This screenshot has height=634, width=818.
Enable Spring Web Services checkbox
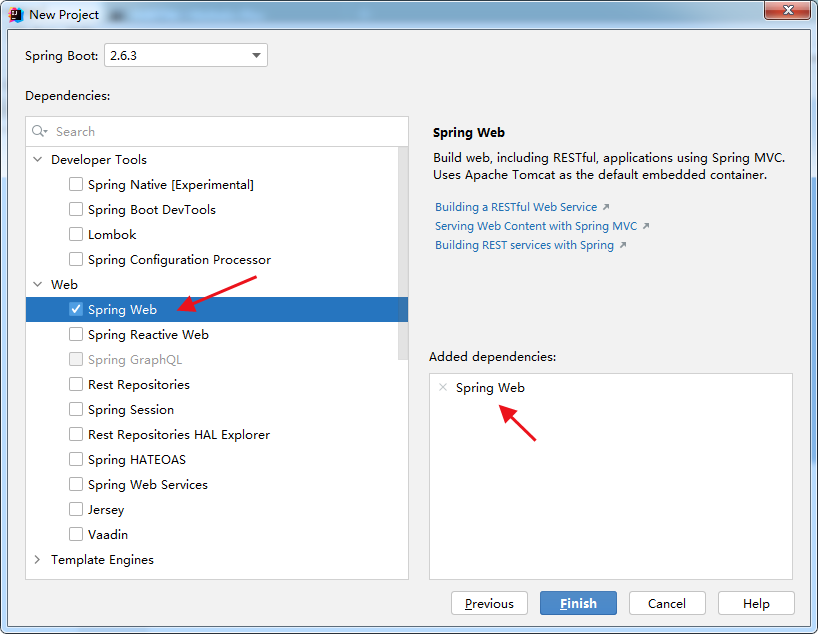click(76, 485)
